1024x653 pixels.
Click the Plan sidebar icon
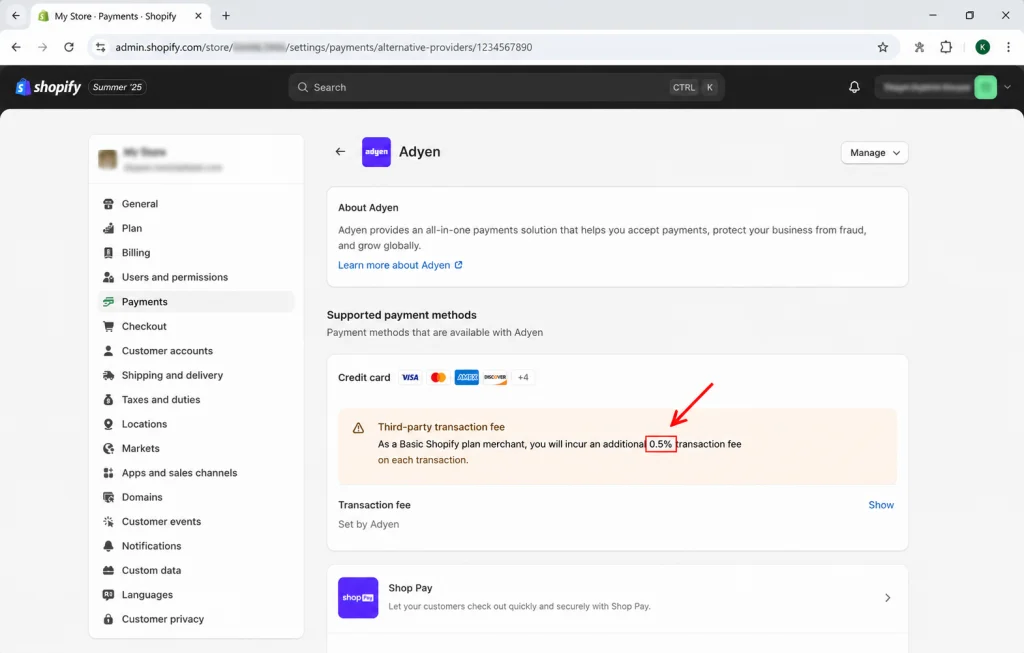point(108,228)
